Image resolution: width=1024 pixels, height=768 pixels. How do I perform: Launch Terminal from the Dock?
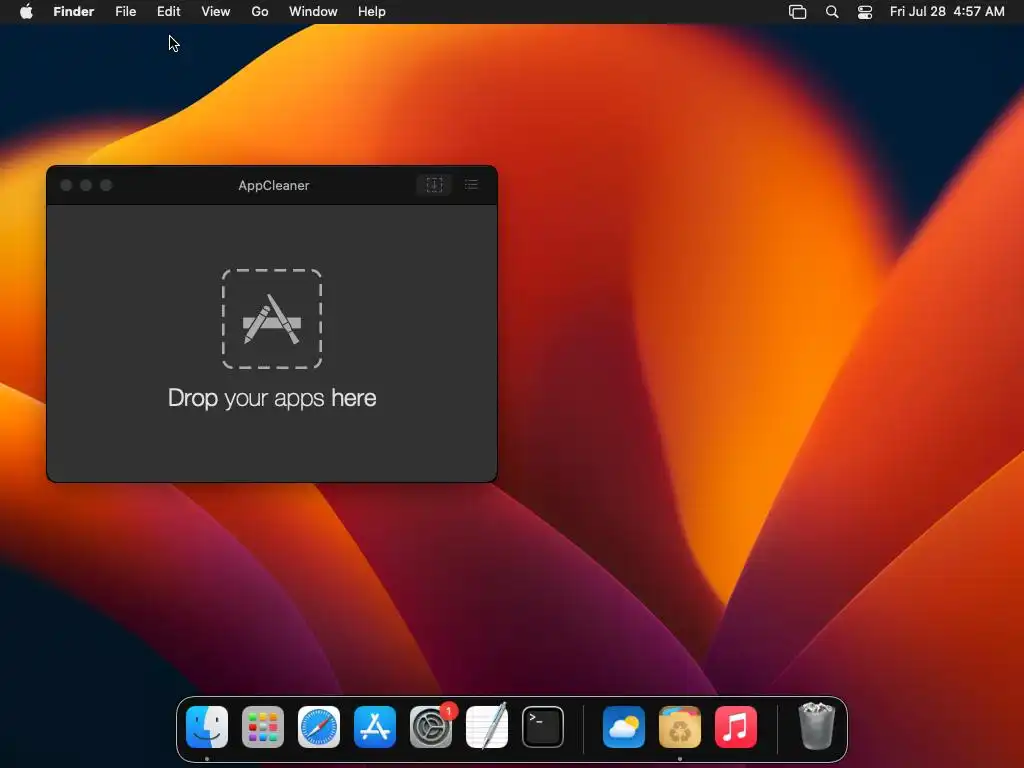[x=543, y=727]
